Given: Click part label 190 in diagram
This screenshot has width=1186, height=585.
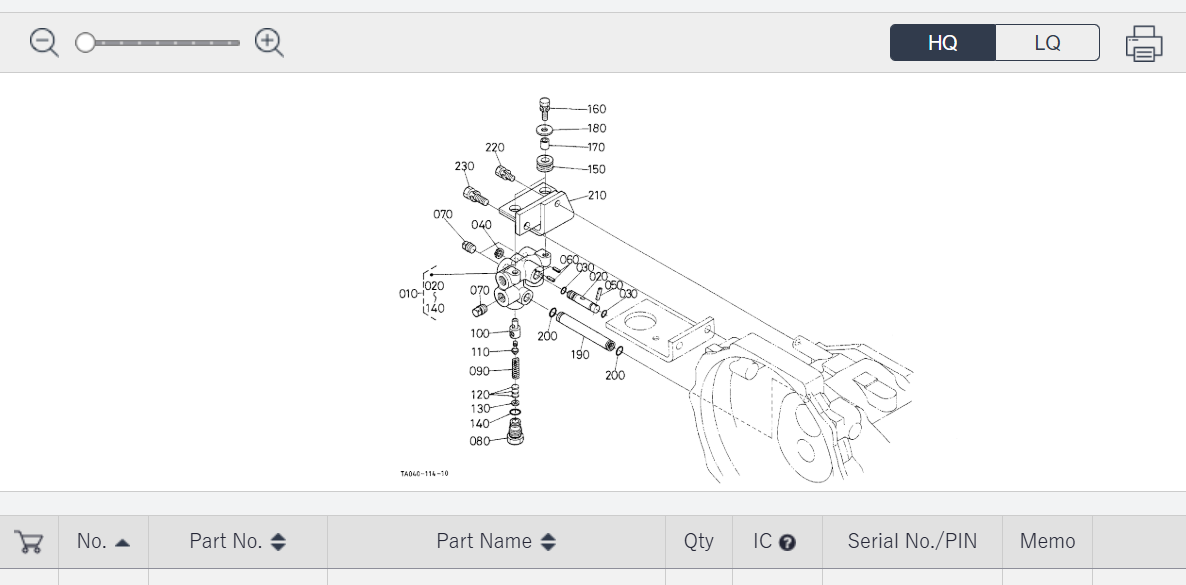Looking at the screenshot, I should coord(579,354).
